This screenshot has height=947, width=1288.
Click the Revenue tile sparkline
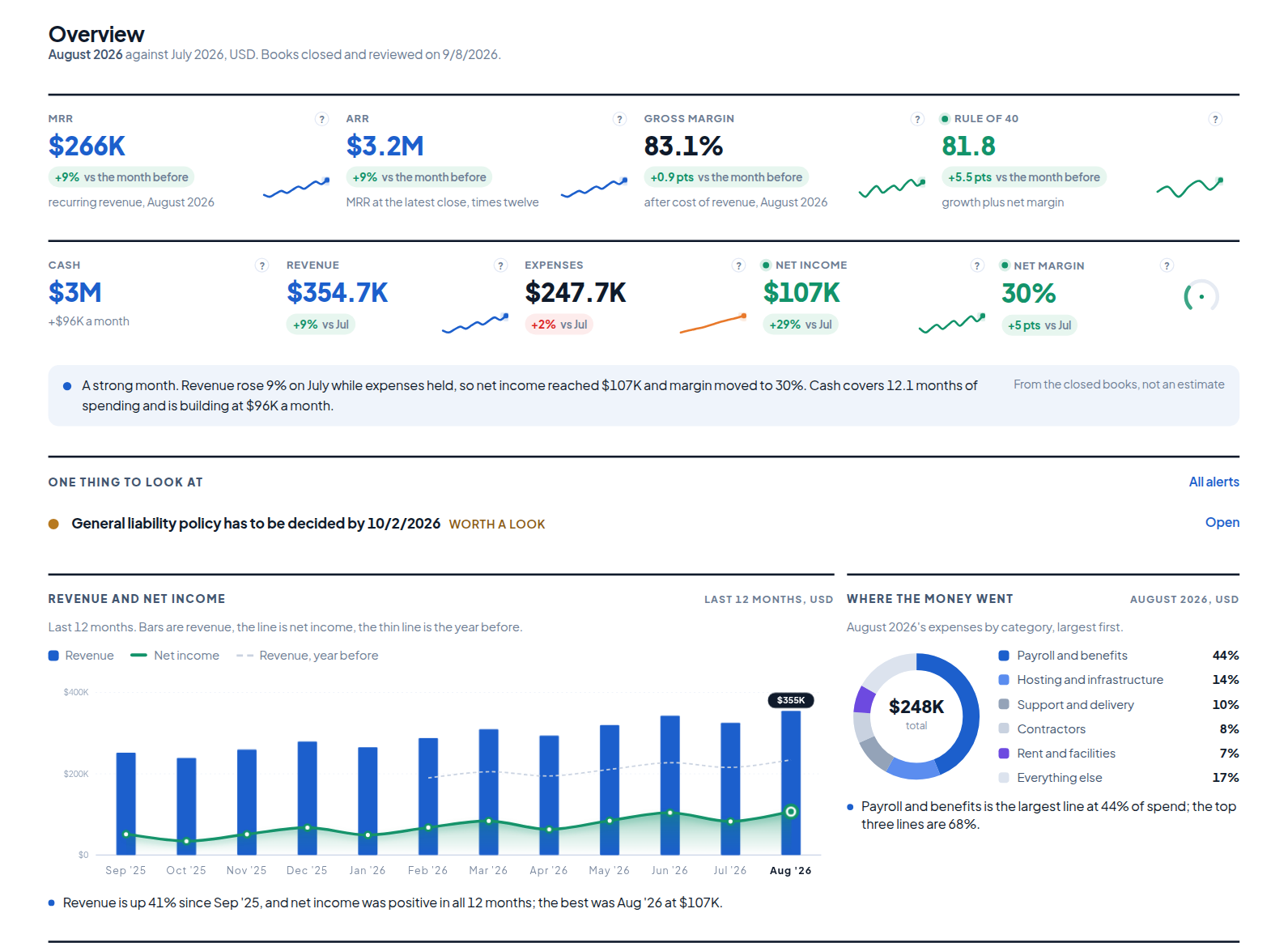pyautogui.click(x=475, y=323)
